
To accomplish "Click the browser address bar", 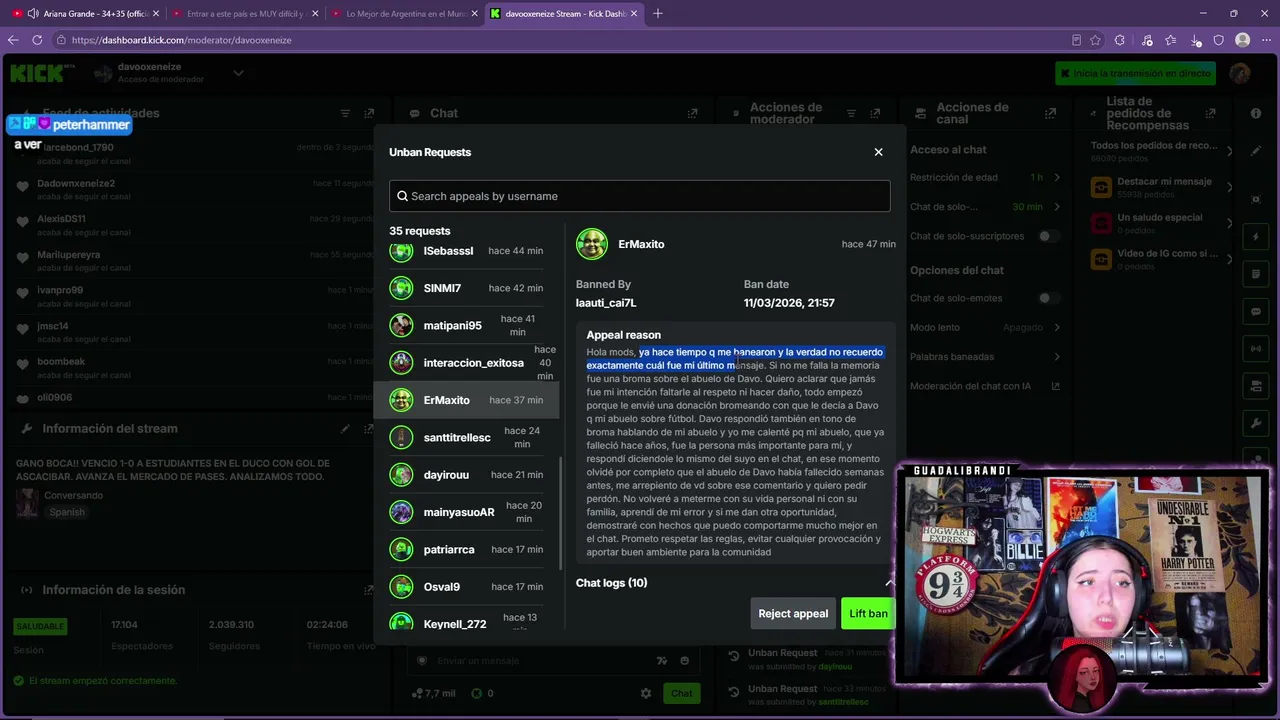I will tap(560, 40).
